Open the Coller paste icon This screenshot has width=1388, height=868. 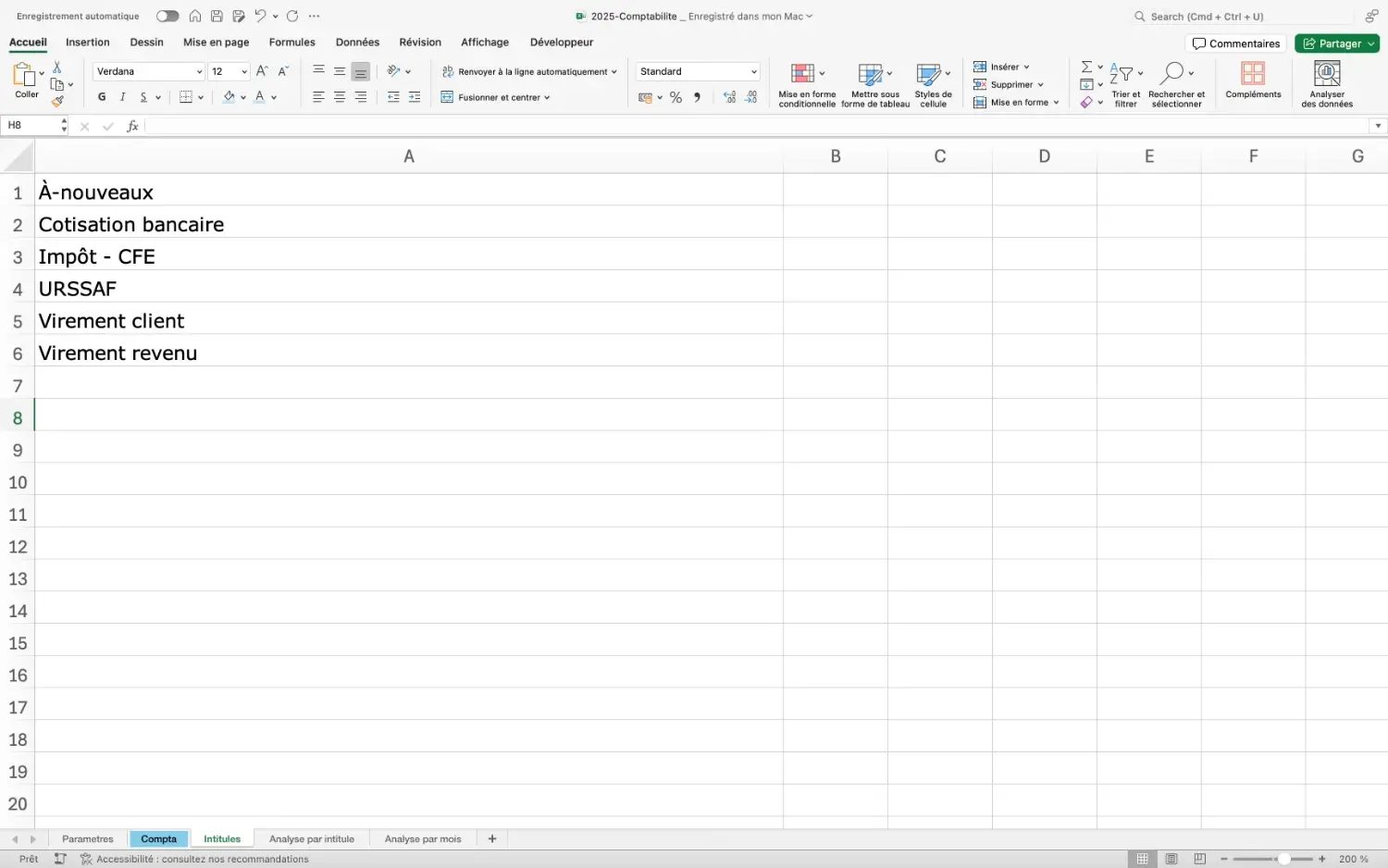24,74
